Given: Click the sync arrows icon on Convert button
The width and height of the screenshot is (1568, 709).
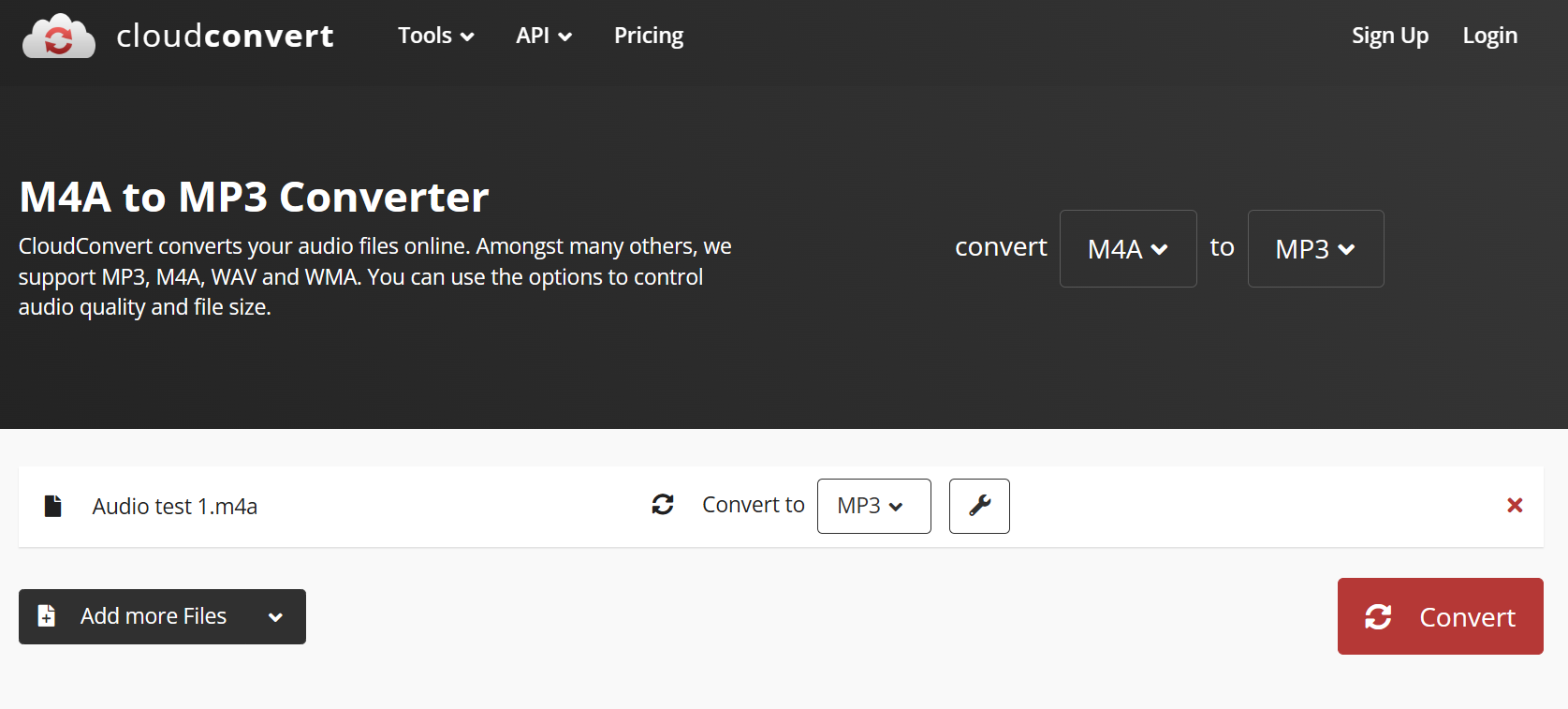Looking at the screenshot, I should tap(1378, 616).
